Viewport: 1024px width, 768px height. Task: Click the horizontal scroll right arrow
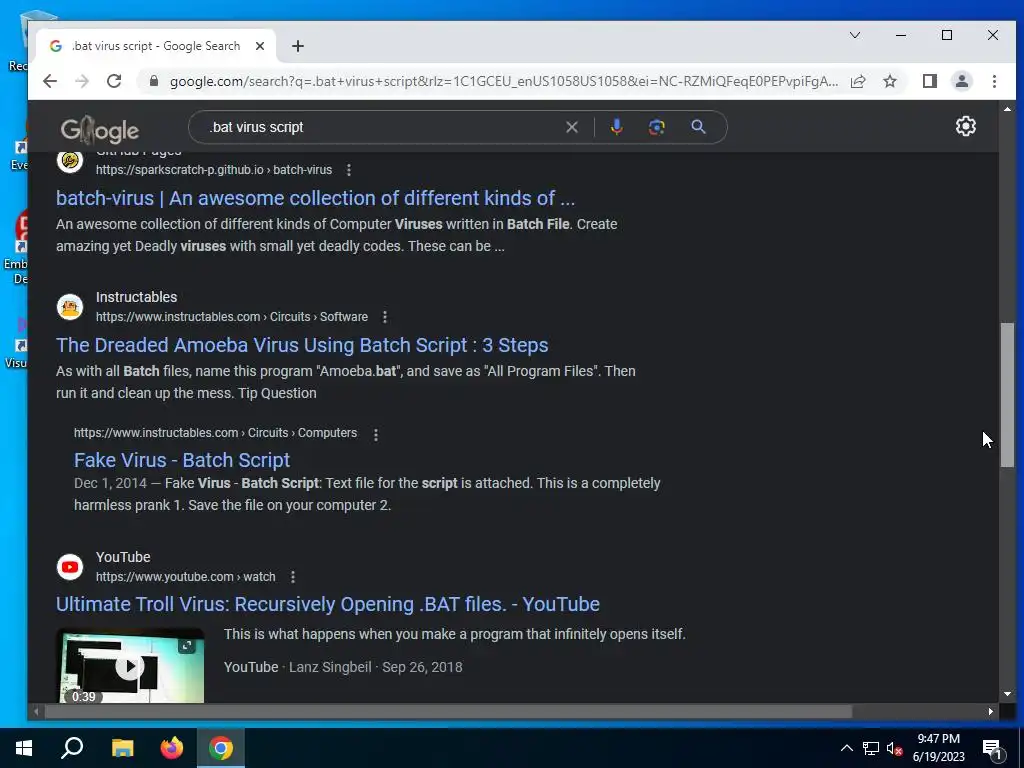pyautogui.click(x=991, y=711)
